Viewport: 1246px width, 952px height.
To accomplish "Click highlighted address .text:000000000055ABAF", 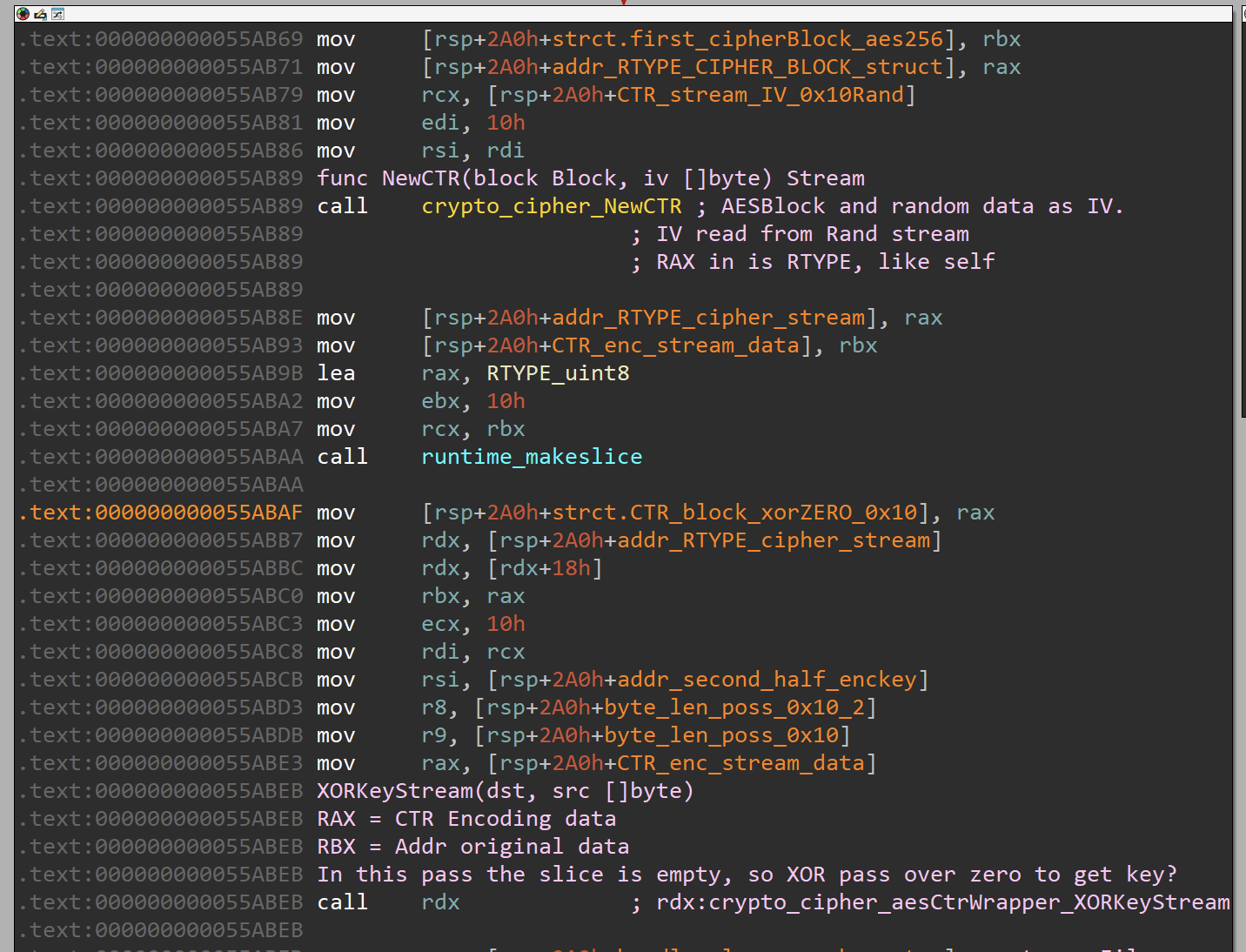I will click(161, 513).
